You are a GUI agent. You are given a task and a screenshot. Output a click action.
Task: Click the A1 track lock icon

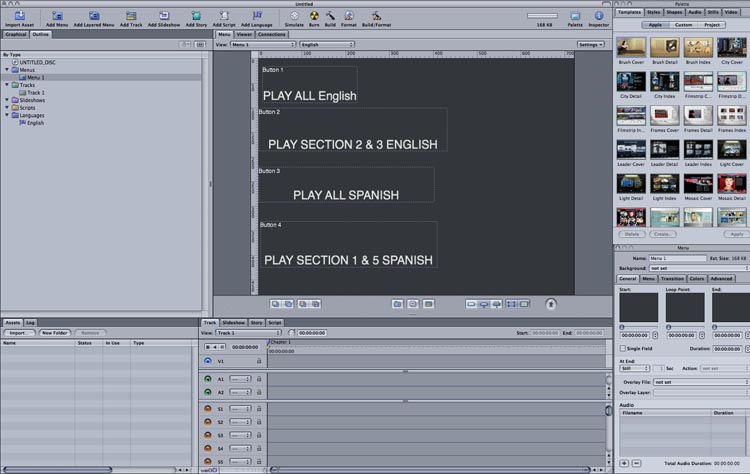[x=259, y=379]
